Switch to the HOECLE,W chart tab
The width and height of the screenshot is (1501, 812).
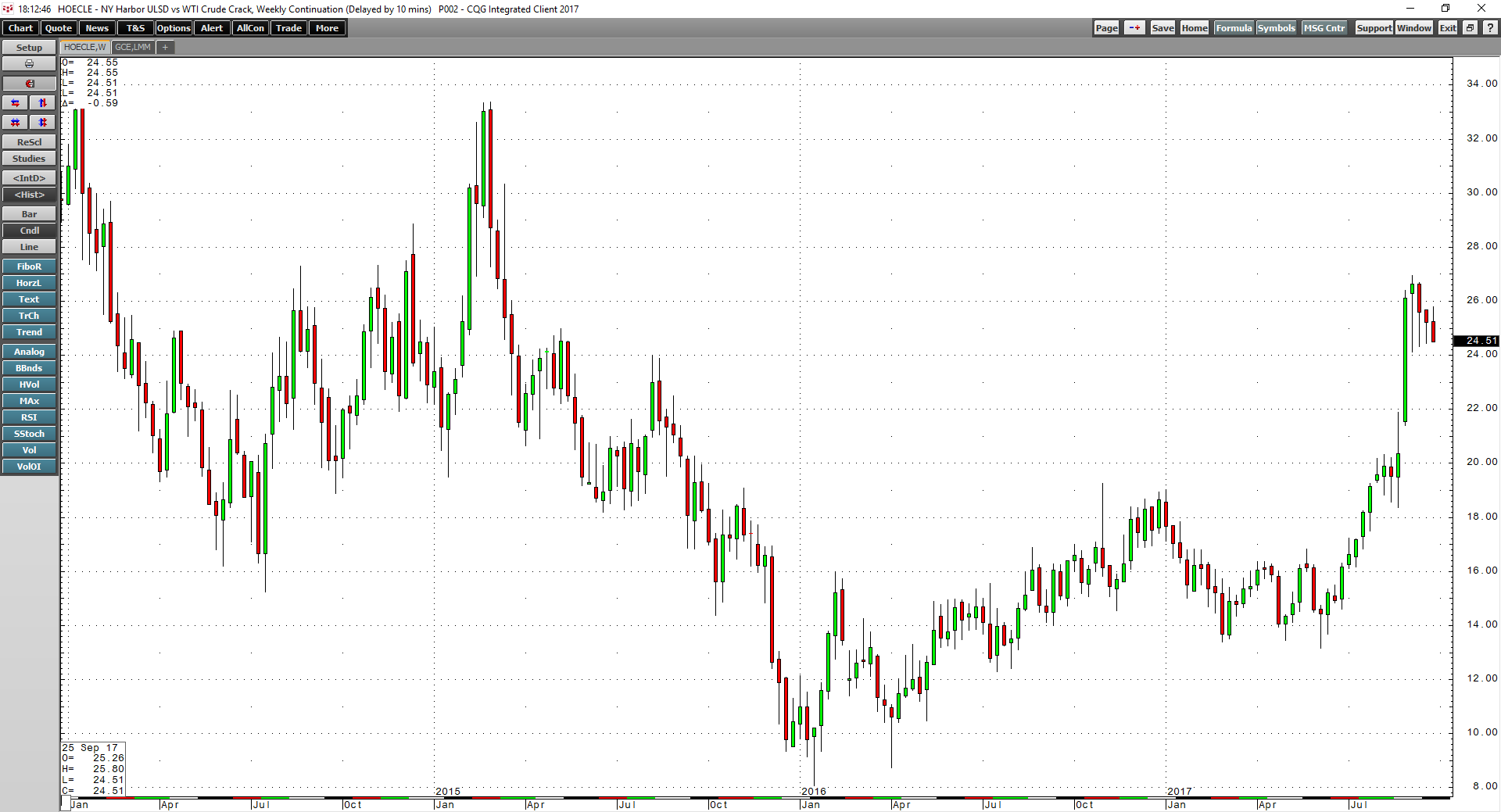pos(84,48)
